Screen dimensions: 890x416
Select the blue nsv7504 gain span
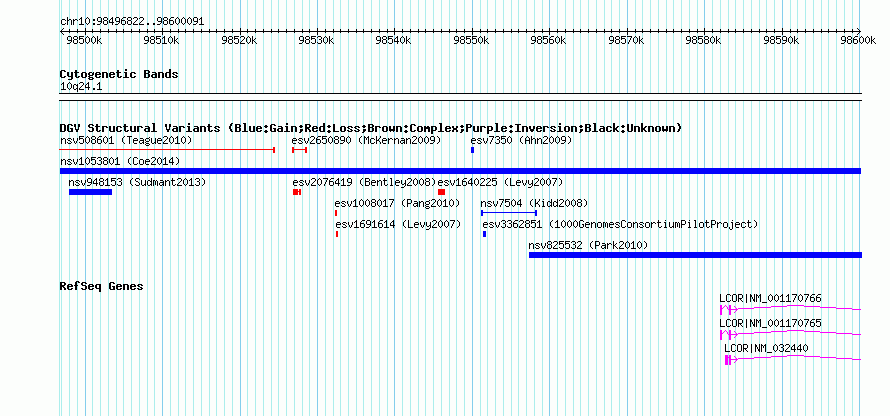(509, 213)
